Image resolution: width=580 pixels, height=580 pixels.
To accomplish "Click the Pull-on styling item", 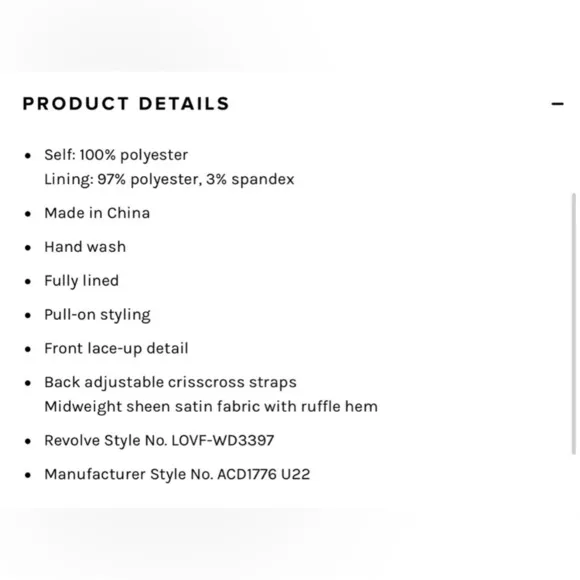I will click(97, 315).
